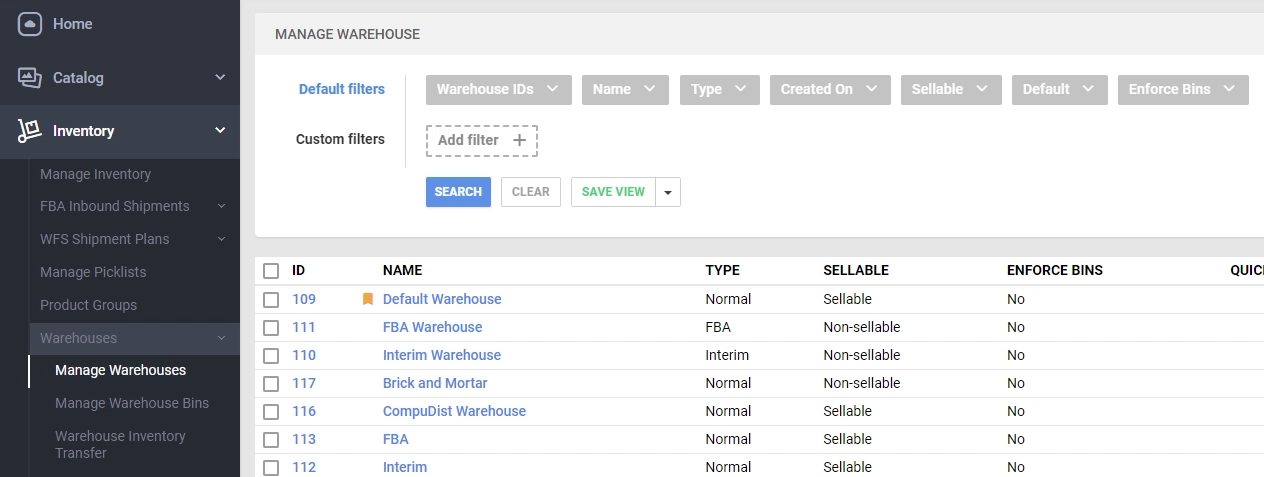1264x477 pixels.
Task: Check the box for warehouse ID 116
Action: coord(271,411)
